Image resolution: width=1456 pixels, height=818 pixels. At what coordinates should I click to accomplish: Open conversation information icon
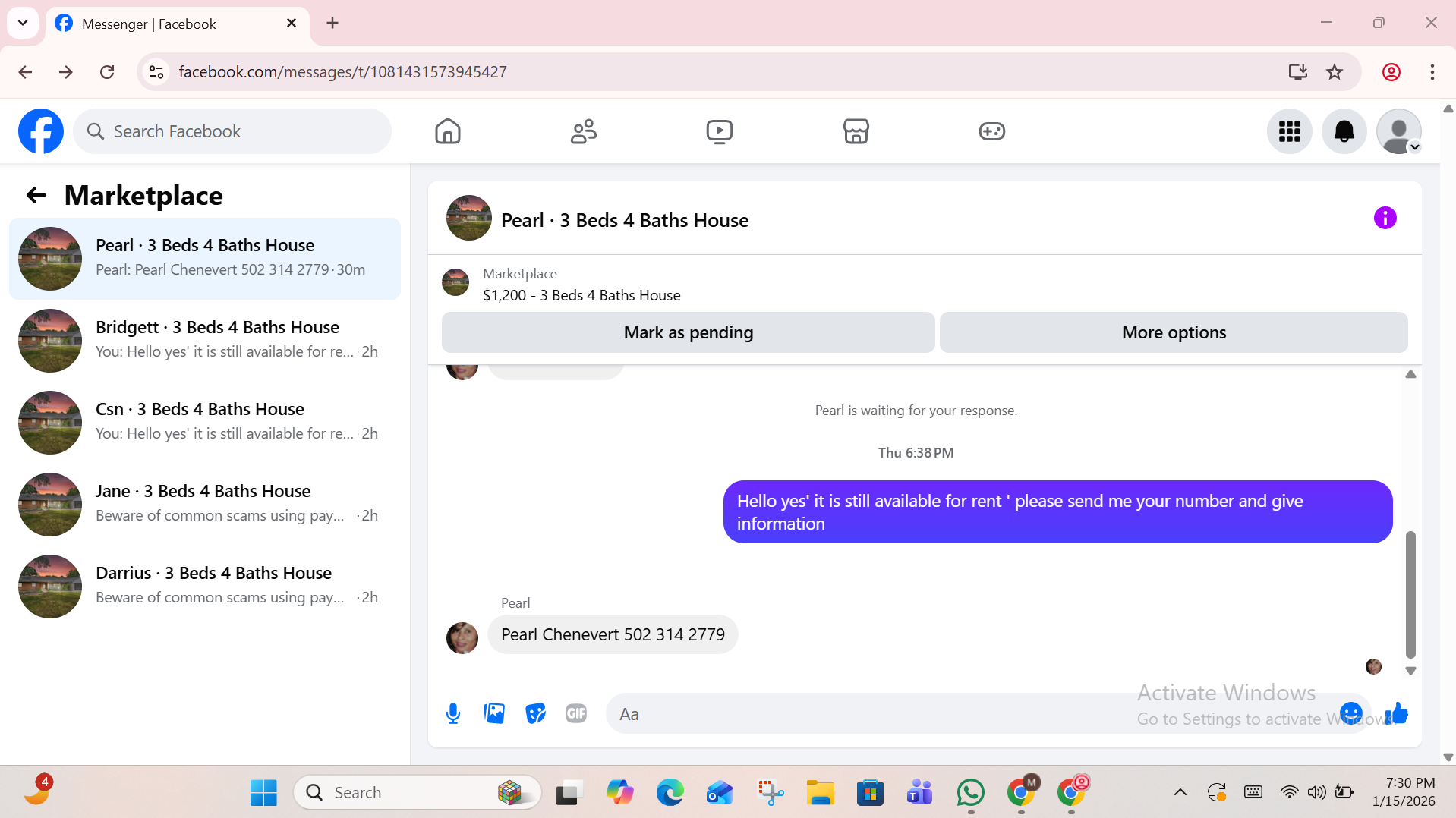click(x=1385, y=219)
